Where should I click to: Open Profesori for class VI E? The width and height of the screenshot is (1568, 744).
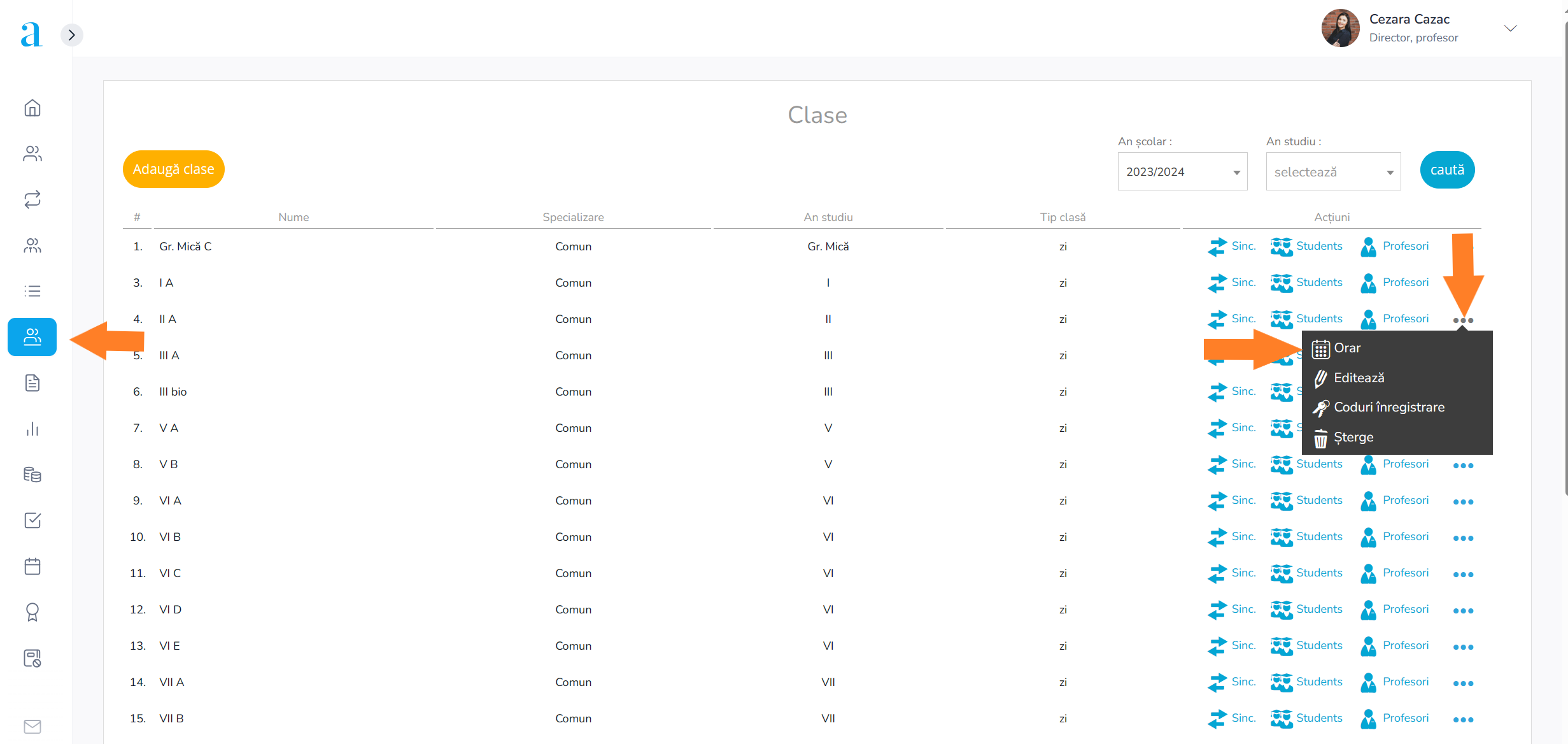[x=1394, y=646]
